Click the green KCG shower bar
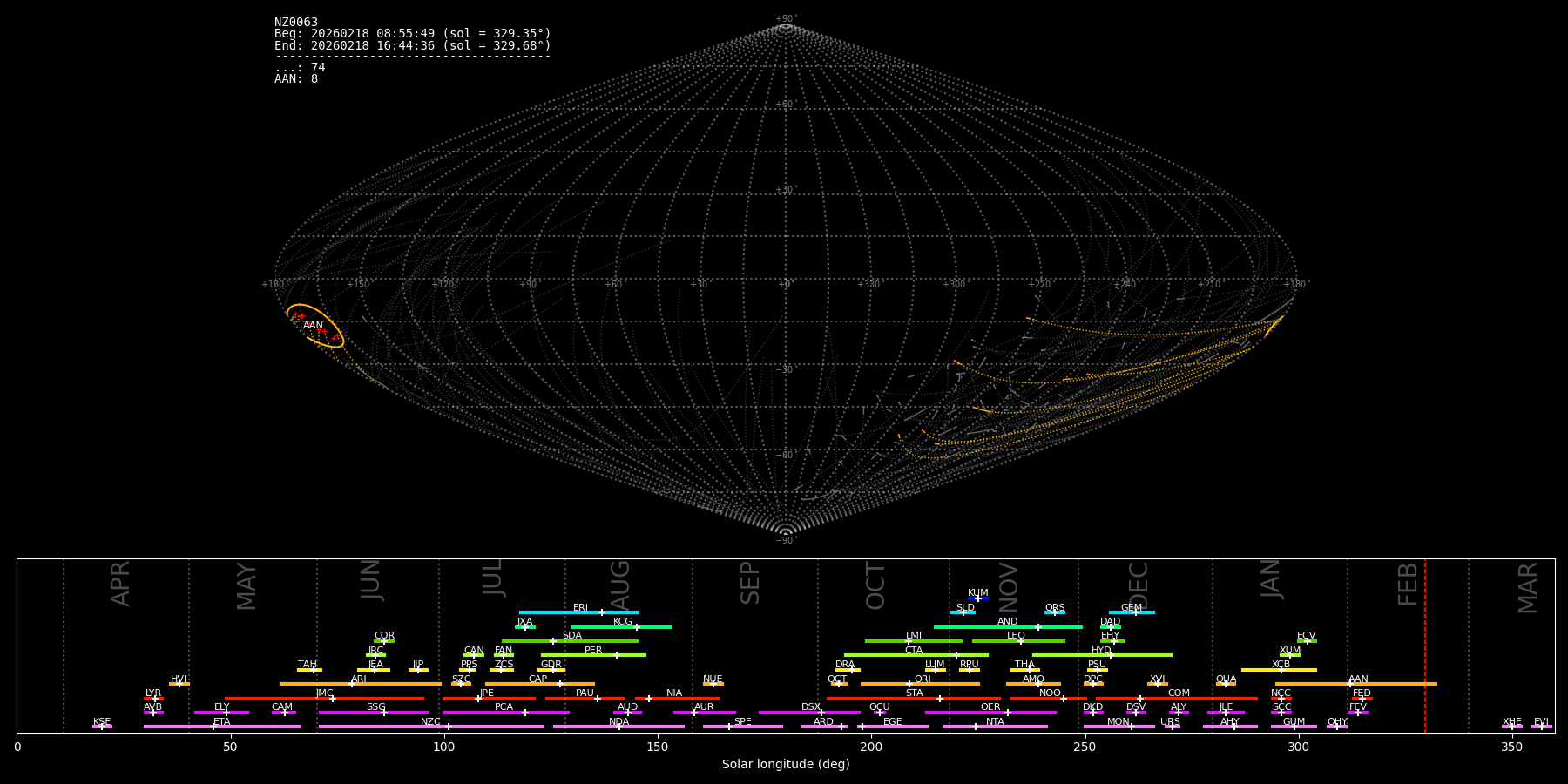Screen dimensions: 1568x784 coord(621,627)
